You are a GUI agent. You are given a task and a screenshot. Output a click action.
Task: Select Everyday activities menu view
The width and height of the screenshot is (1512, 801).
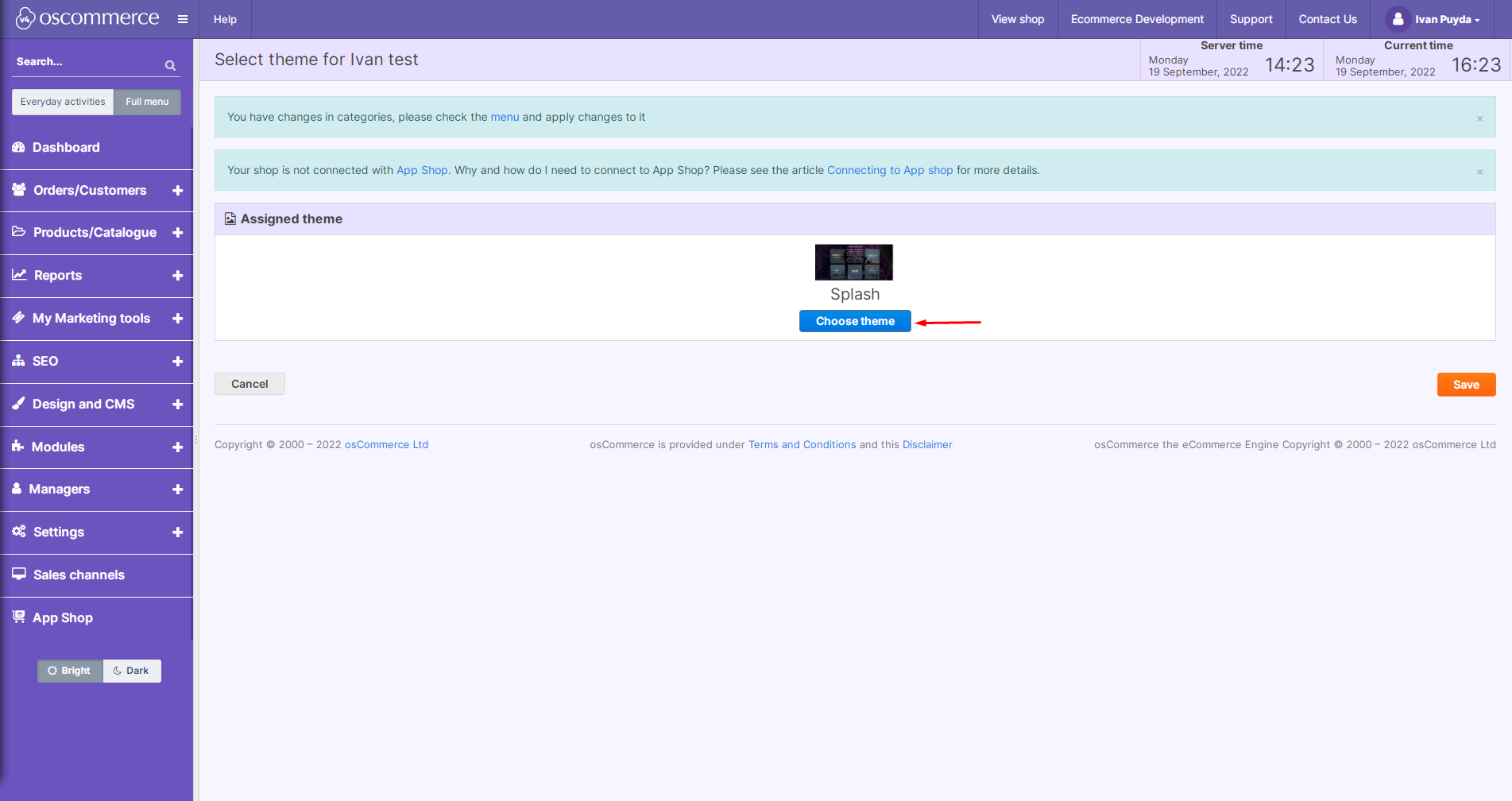point(63,102)
